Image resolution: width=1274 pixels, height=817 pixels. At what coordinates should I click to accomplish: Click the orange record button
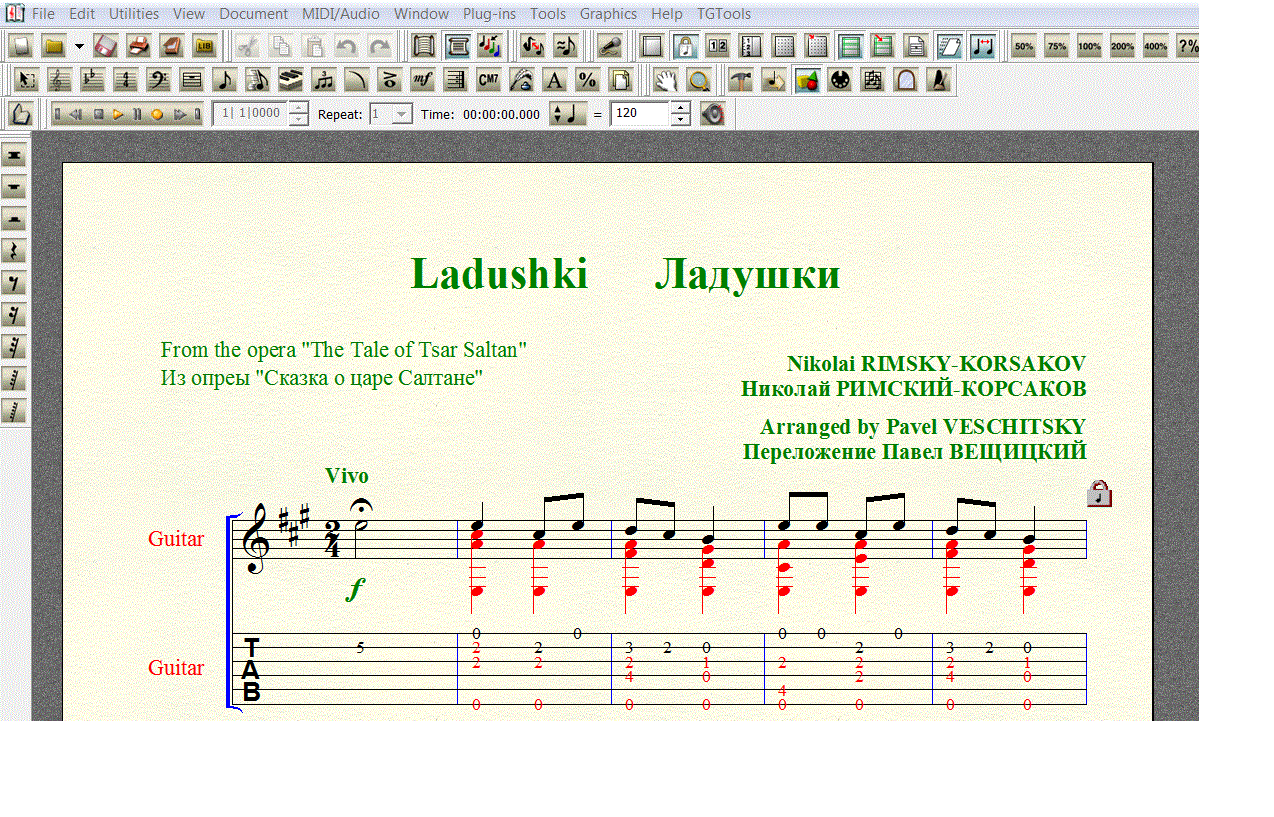point(157,114)
